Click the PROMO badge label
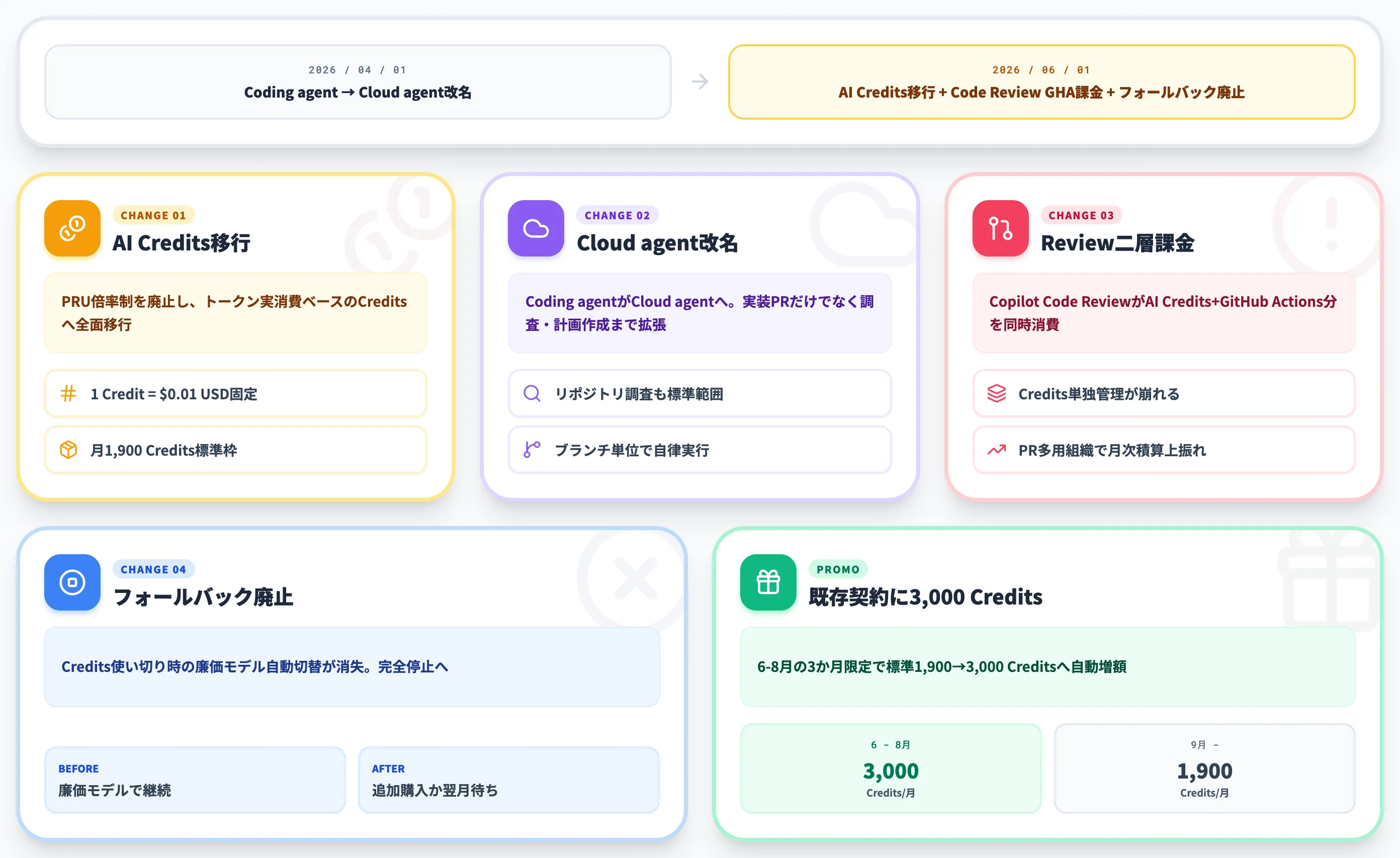1400x858 pixels. tap(837, 569)
